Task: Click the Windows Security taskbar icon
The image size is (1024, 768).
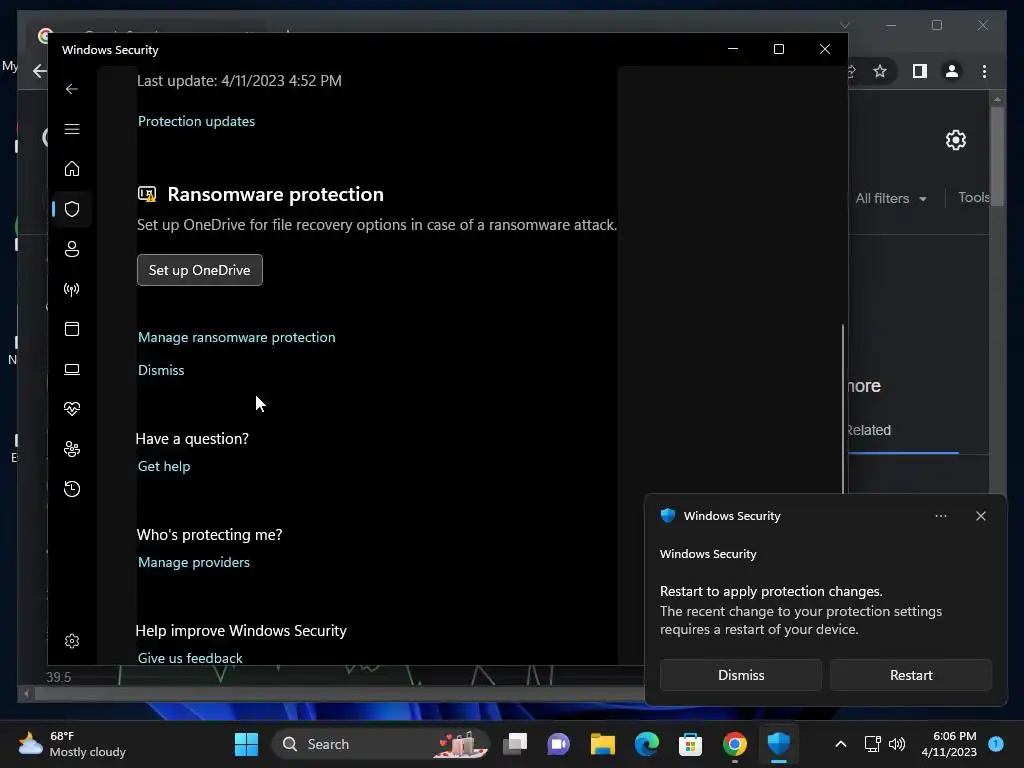Action: pos(778,744)
